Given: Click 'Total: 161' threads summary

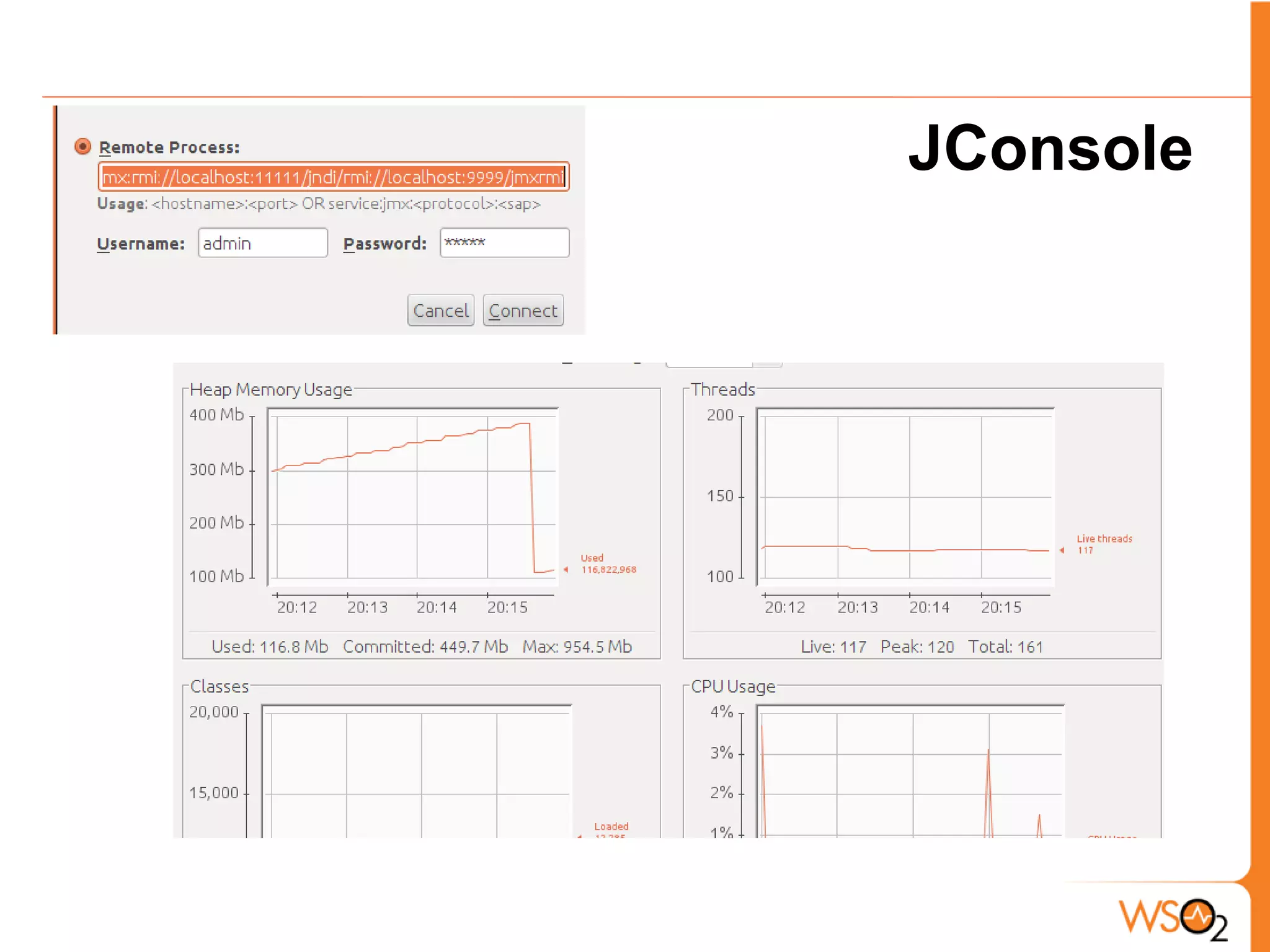Looking at the screenshot, I should [1006, 646].
